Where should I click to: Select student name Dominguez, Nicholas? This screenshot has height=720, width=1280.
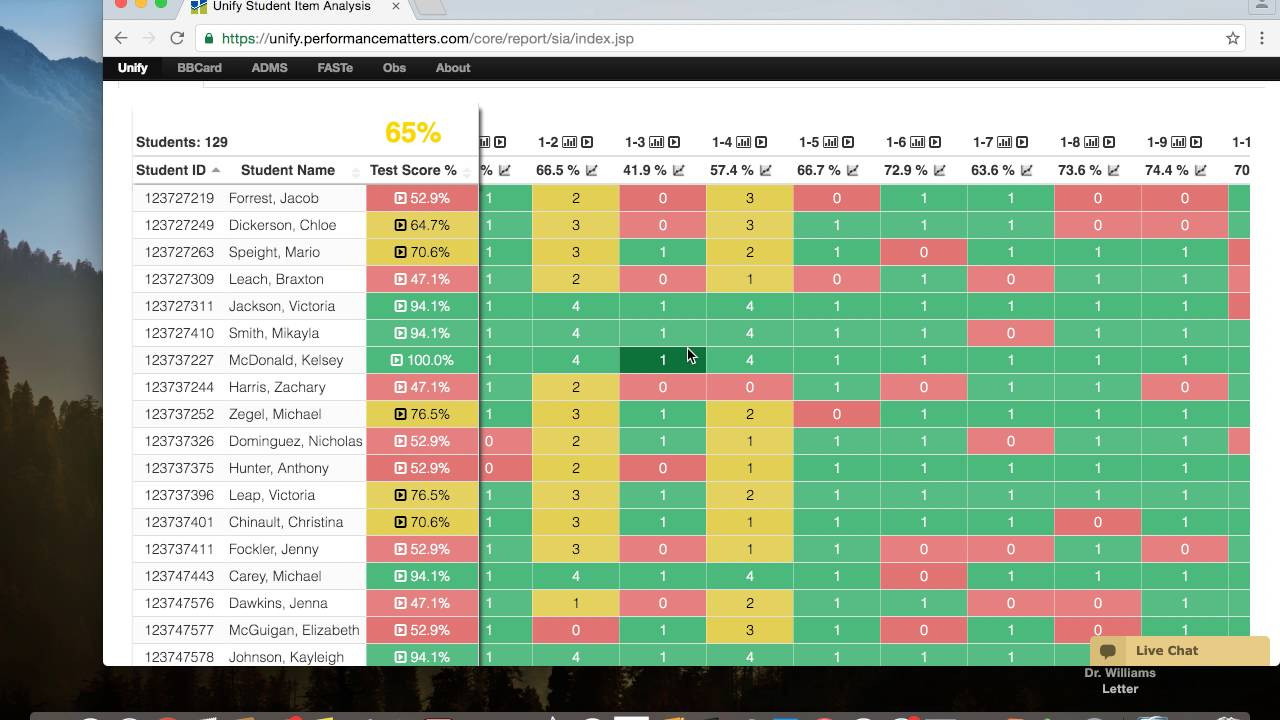[295, 441]
